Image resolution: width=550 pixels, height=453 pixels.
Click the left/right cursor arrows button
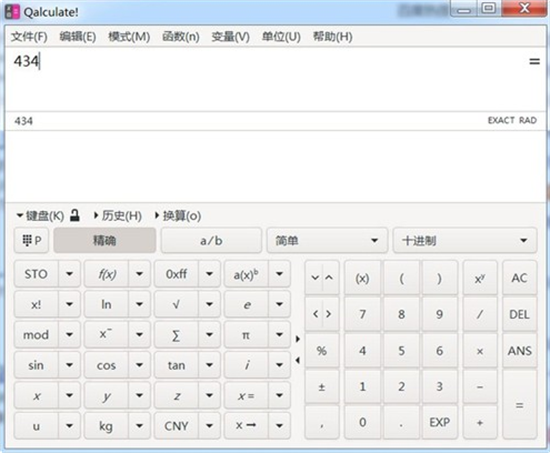[x=322, y=314]
